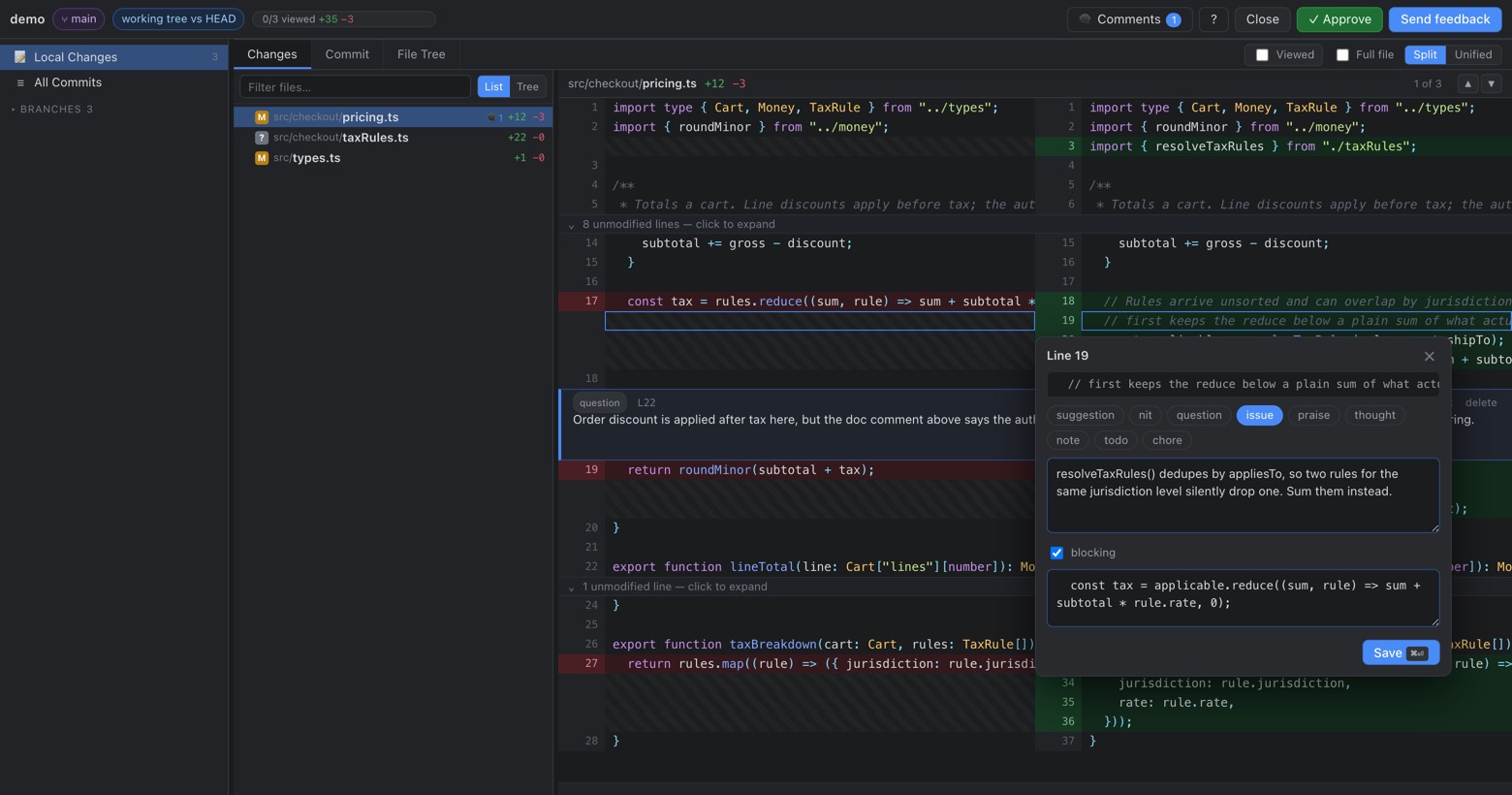Select the praise comment type
Screen dimensions: 1512x795
tap(1313, 415)
